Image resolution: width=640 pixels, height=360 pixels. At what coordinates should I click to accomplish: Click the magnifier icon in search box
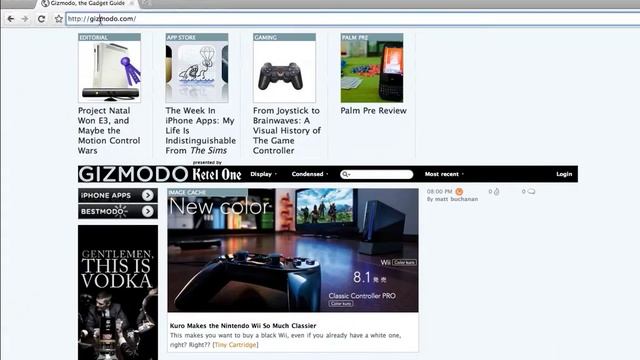pyautogui.click(x=345, y=174)
